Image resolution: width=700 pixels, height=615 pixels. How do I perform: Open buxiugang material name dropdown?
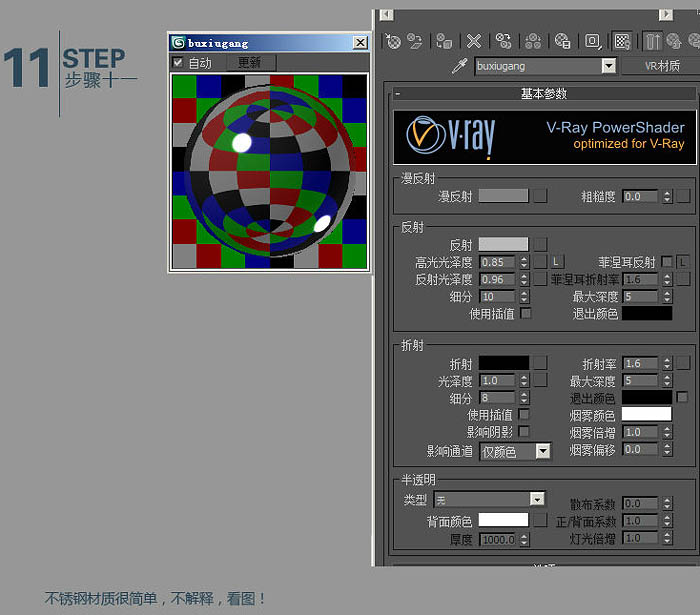pos(608,66)
